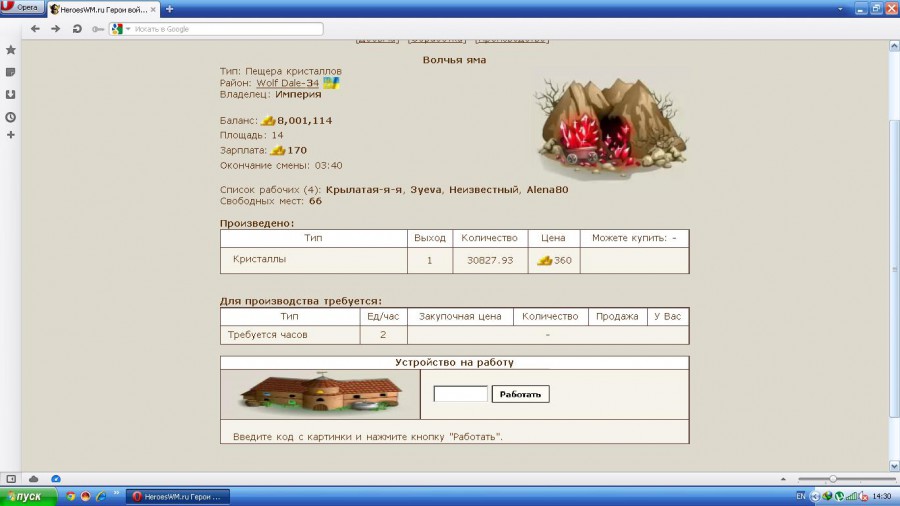Add a panel with sidebar plus

(10, 135)
